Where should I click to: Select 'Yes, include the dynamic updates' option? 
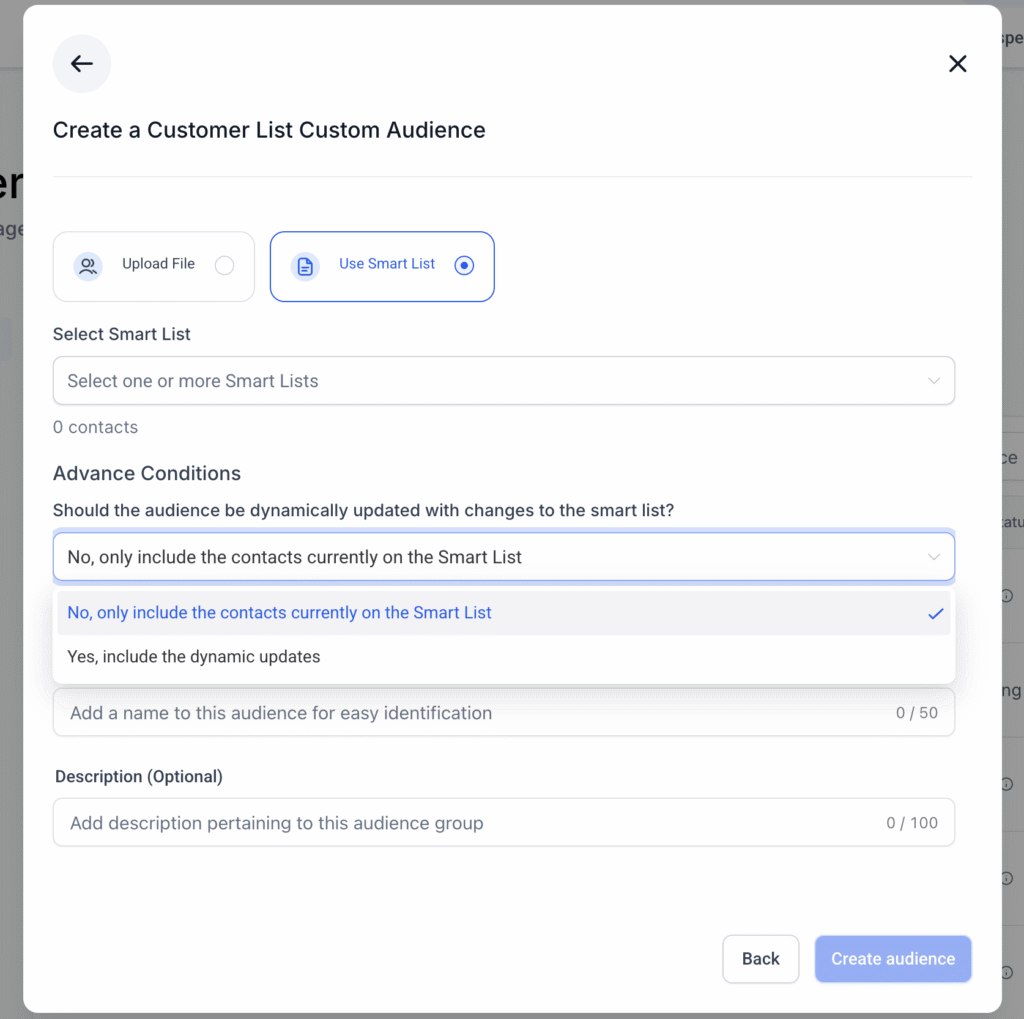504,656
